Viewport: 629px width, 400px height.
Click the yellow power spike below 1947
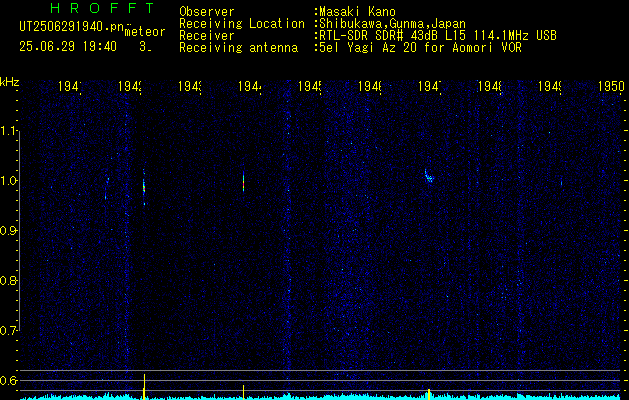pyautogui.click(x=429, y=394)
